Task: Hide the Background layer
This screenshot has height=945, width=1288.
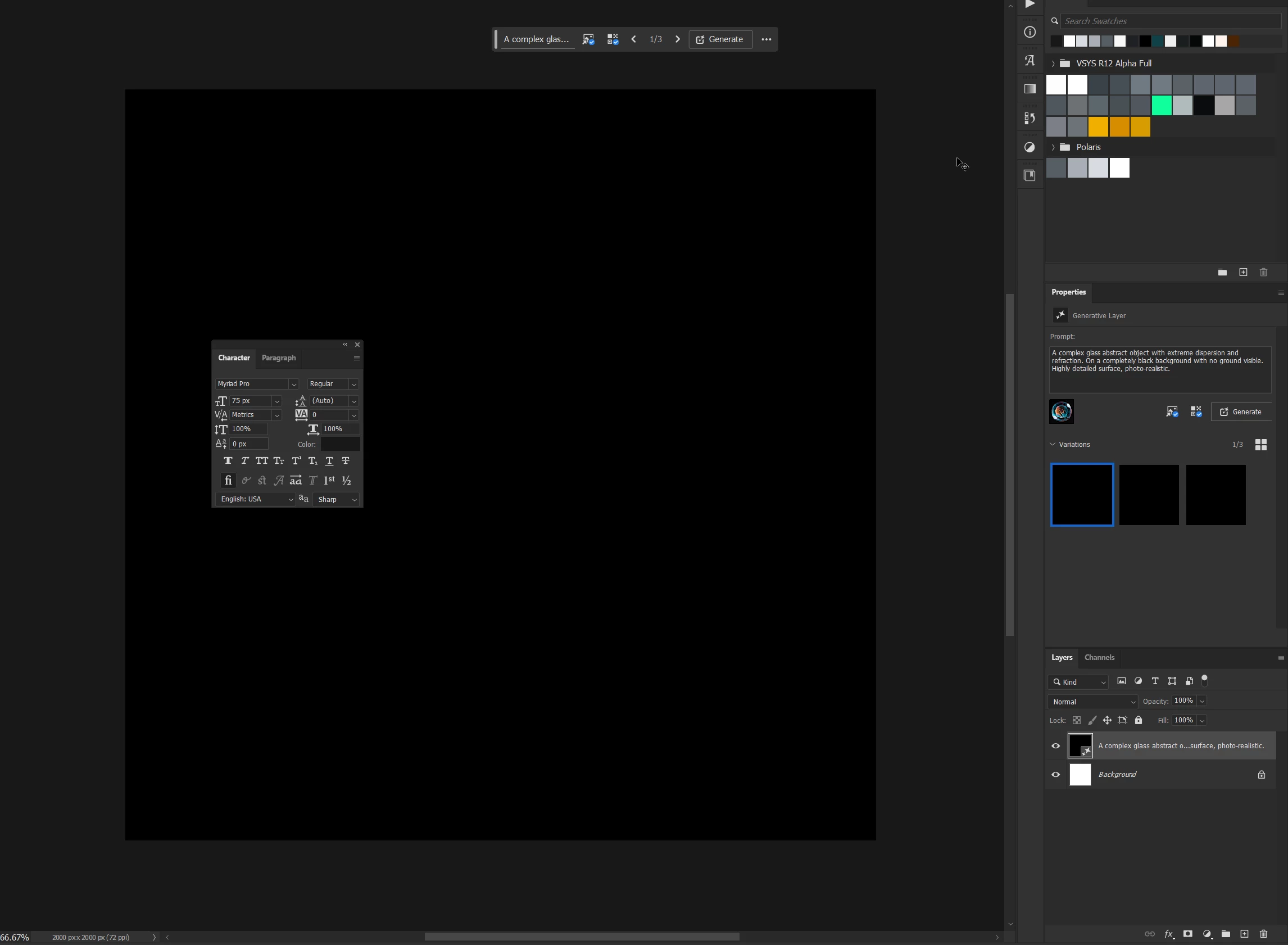Action: 1056,775
